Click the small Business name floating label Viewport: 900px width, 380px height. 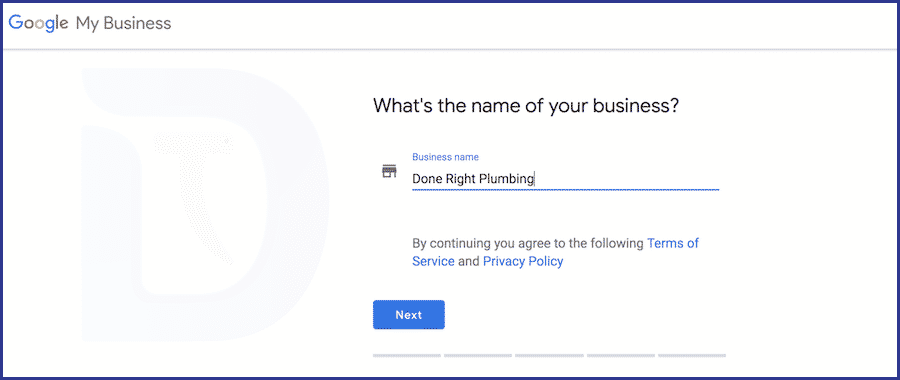pos(445,157)
